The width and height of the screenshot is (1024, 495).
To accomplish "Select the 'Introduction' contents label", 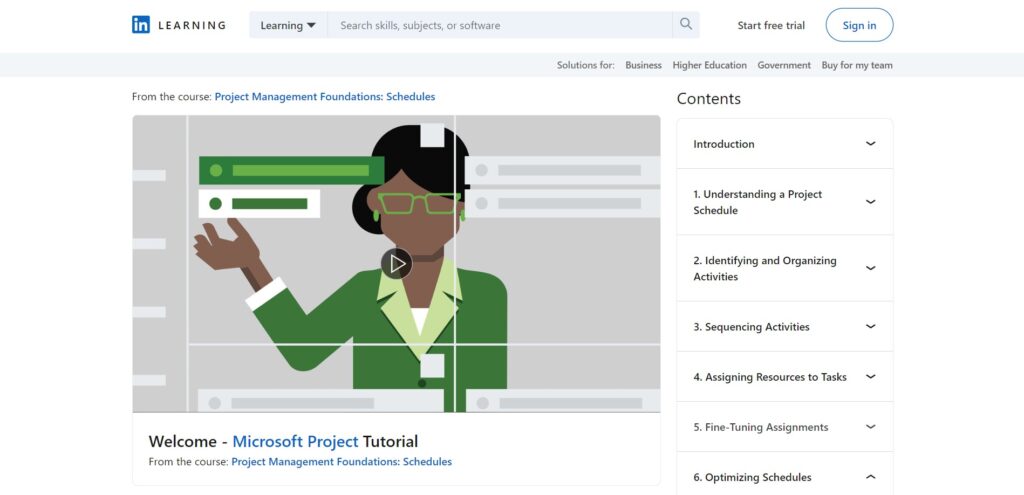I will 724,144.
